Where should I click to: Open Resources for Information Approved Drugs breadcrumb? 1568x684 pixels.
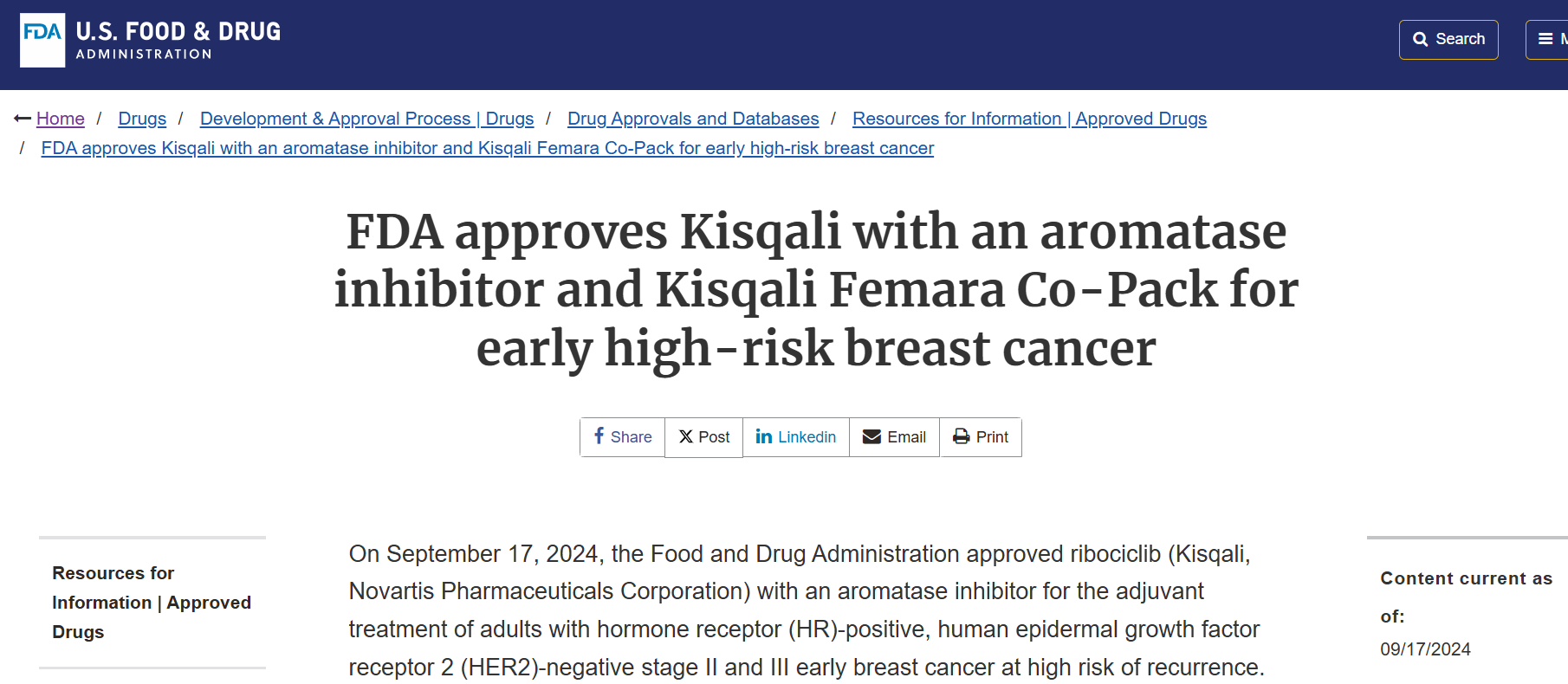point(1029,119)
